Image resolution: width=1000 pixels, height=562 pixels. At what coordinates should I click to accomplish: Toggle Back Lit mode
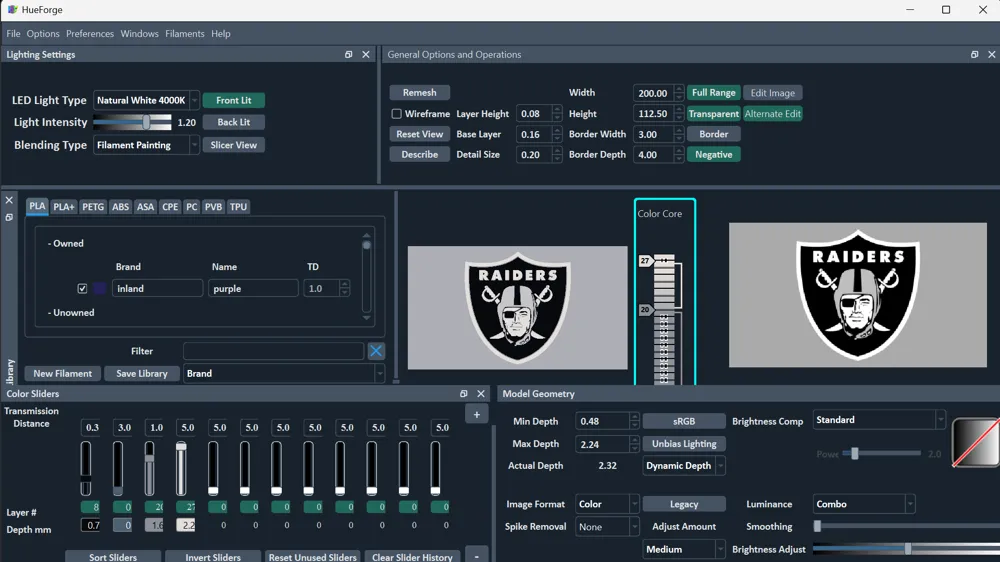tap(233, 122)
